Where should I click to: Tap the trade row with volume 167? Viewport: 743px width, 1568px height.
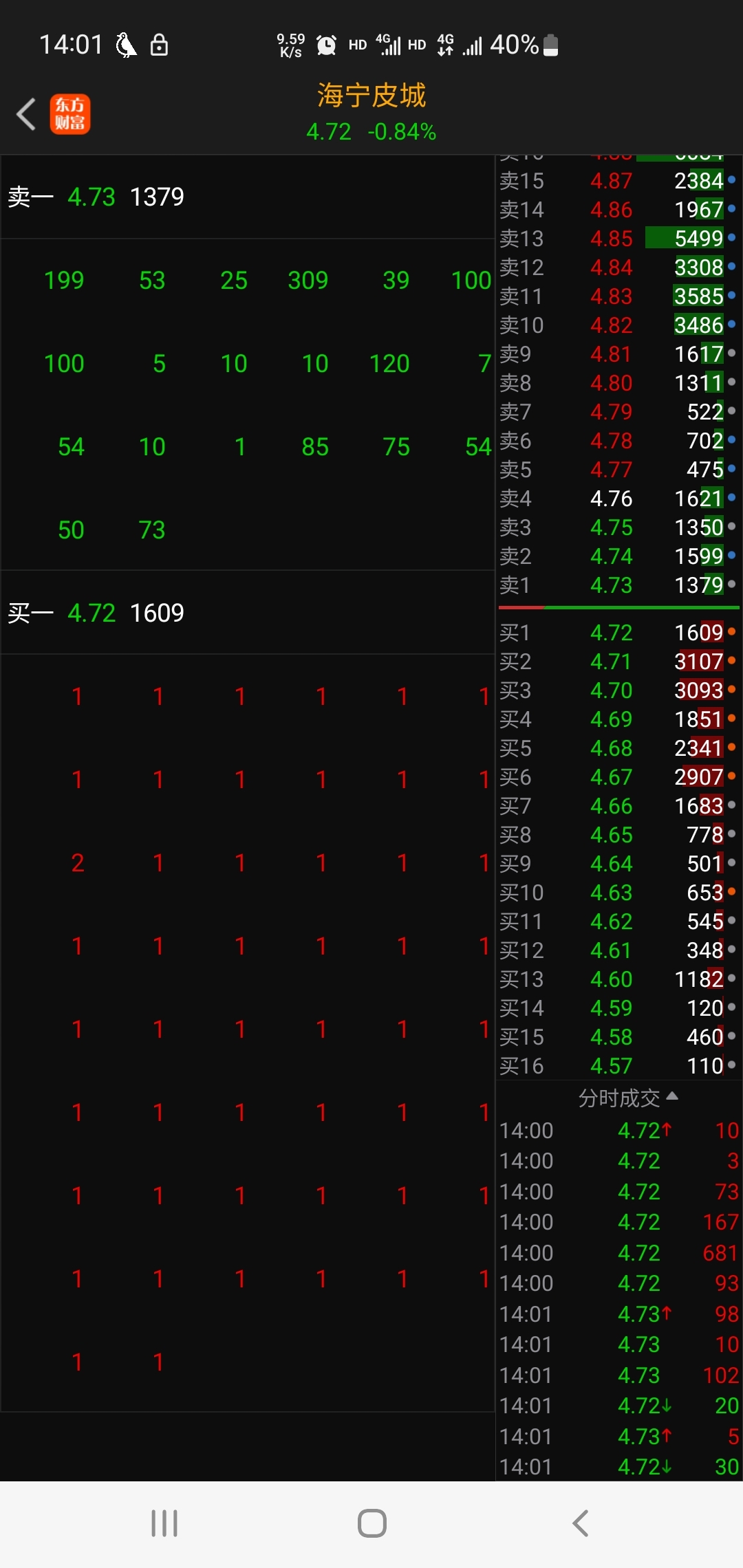pos(618,1222)
